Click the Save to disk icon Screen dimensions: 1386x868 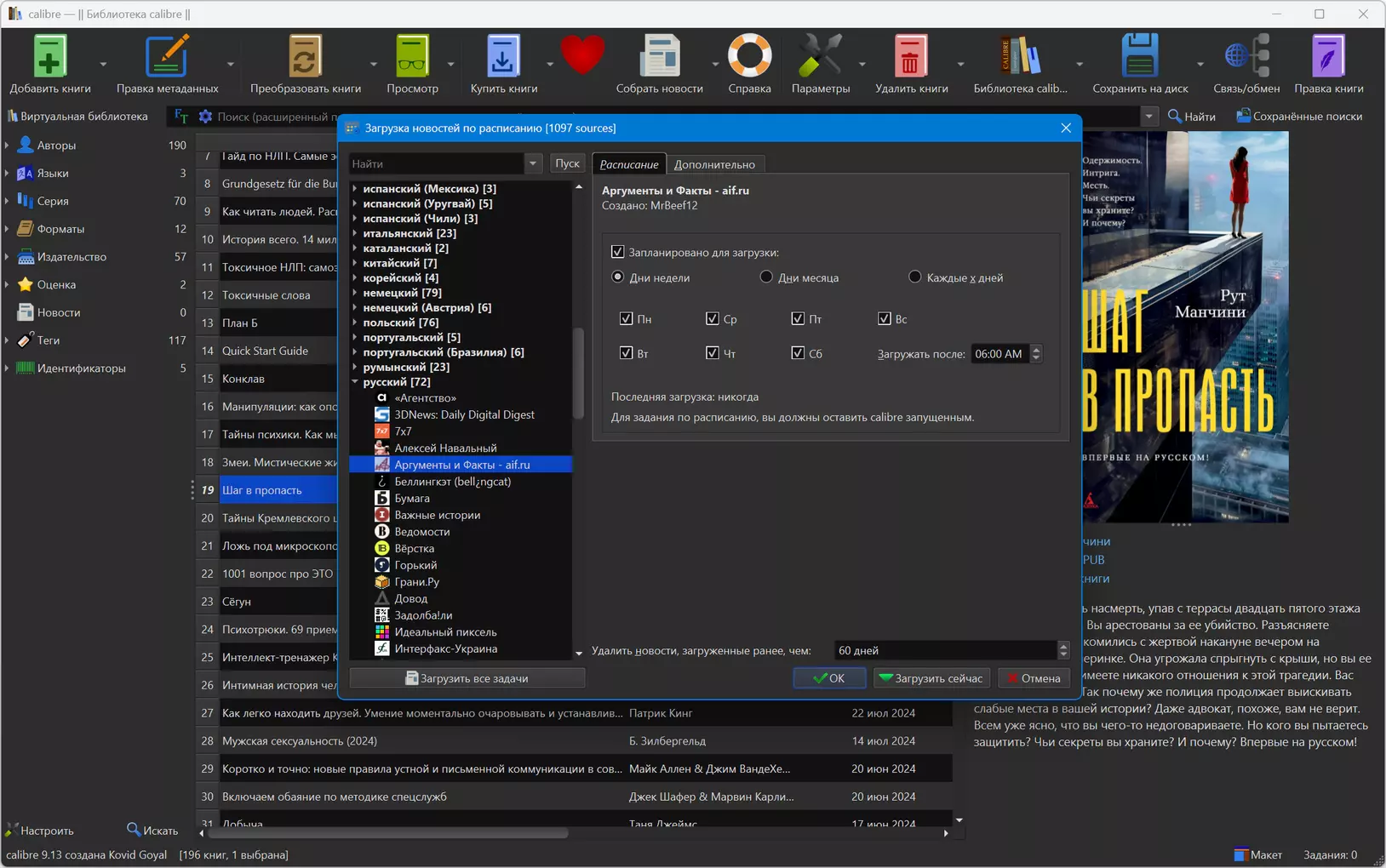click(x=1140, y=57)
